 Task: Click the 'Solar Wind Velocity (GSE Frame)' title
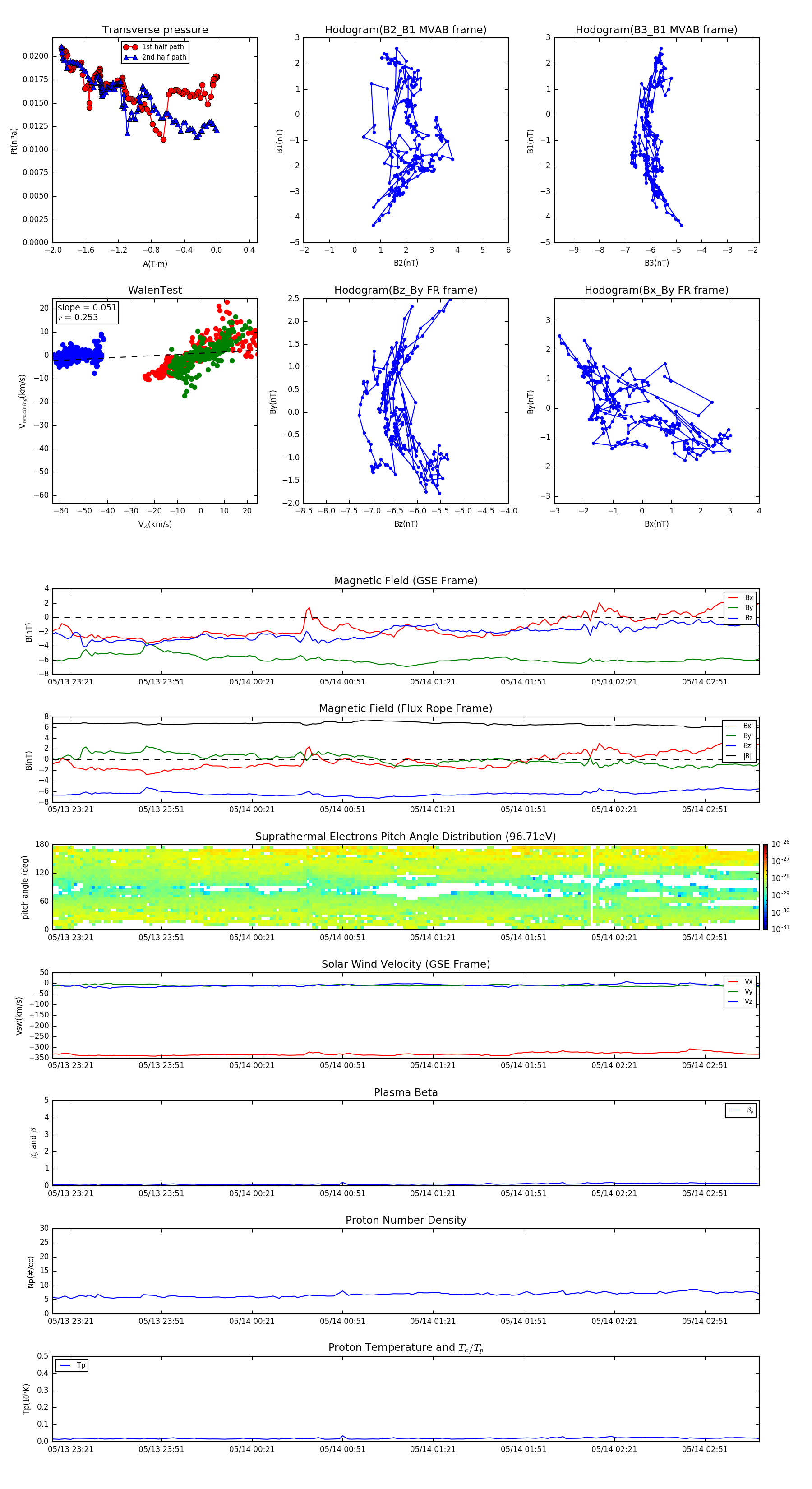[406, 964]
